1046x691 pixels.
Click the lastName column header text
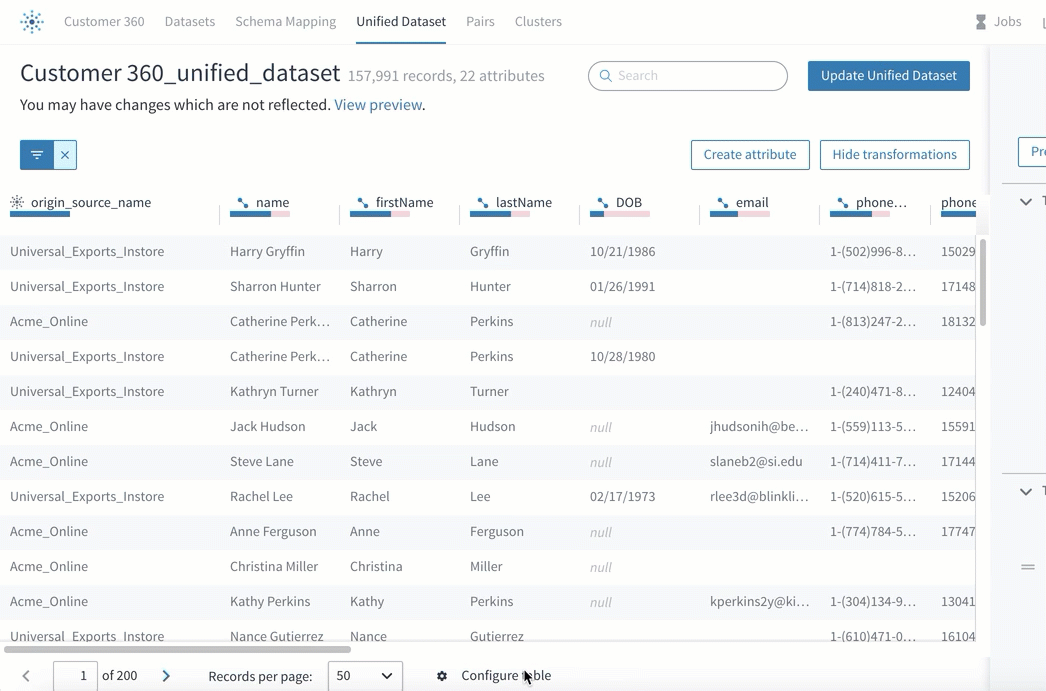(x=524, y=202)
